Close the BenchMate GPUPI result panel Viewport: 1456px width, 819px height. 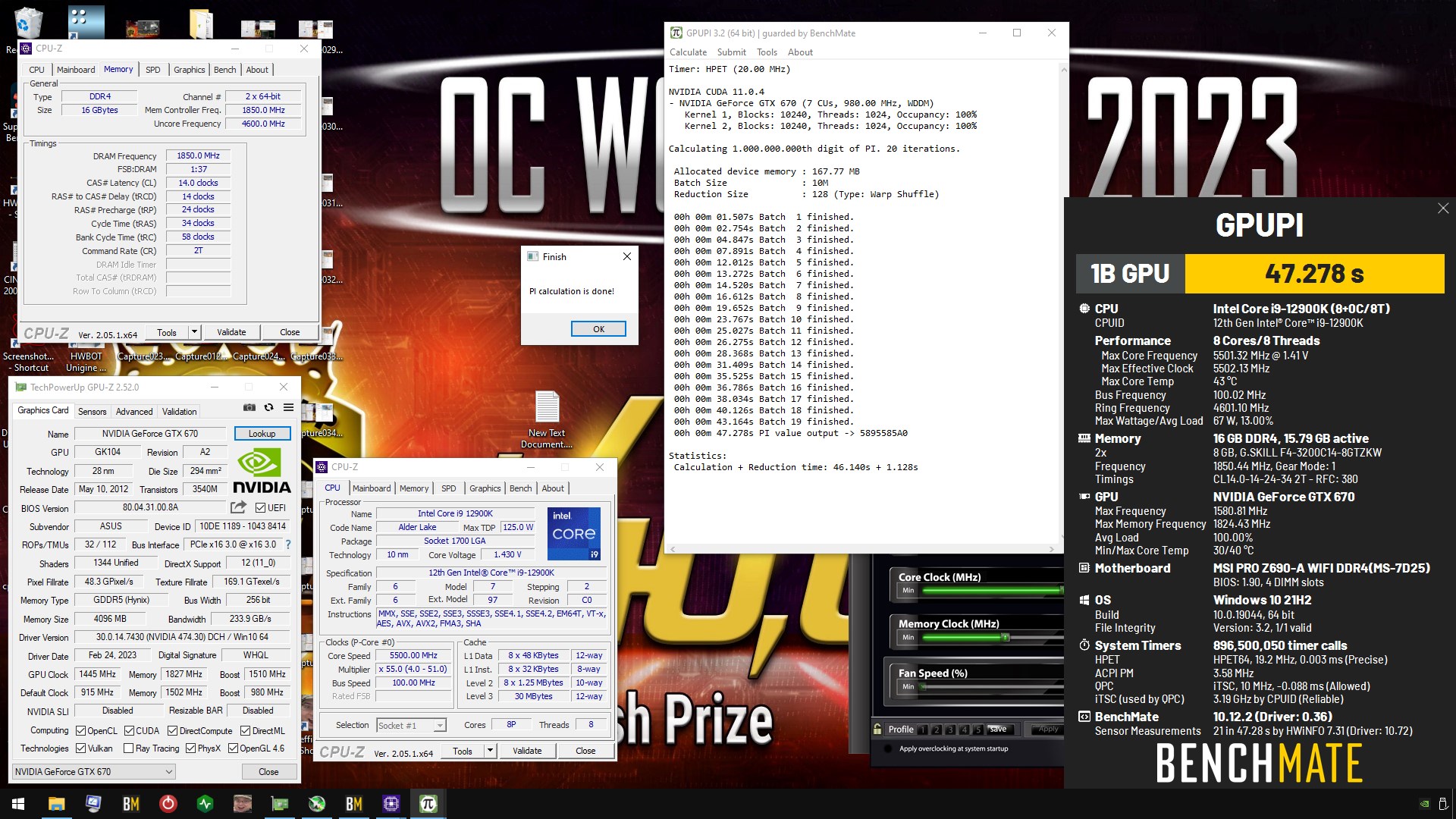(x=1442, y=209)
